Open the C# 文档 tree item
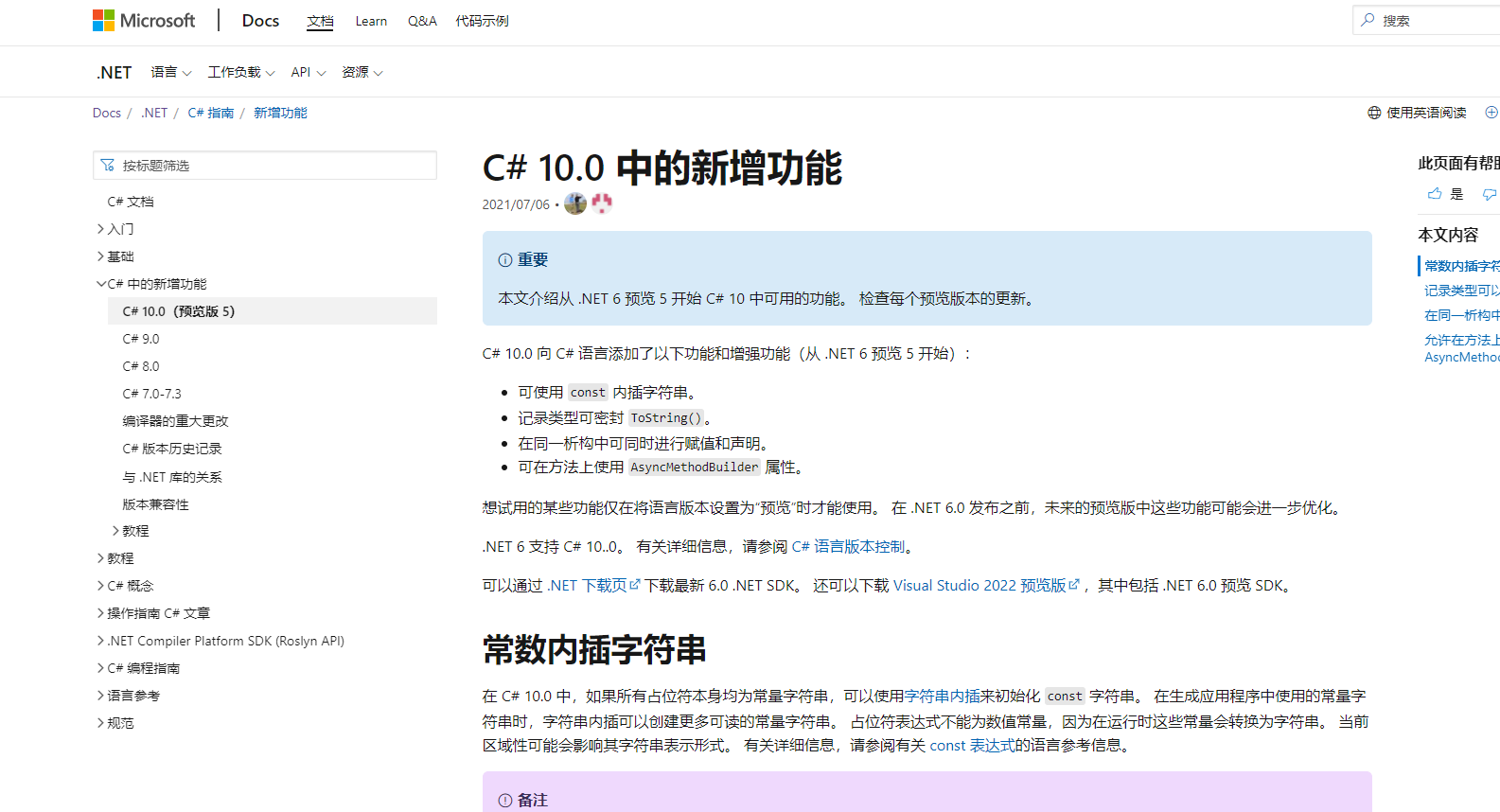The width and height of the screenshot is (1500, 812). pyautogui.click(x=131, y=202)
